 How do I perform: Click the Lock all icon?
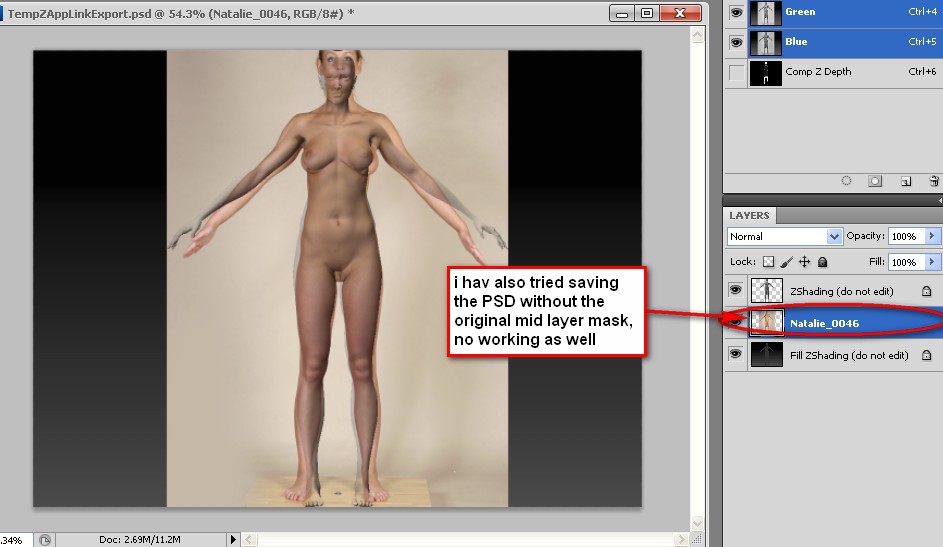(822, 262)
